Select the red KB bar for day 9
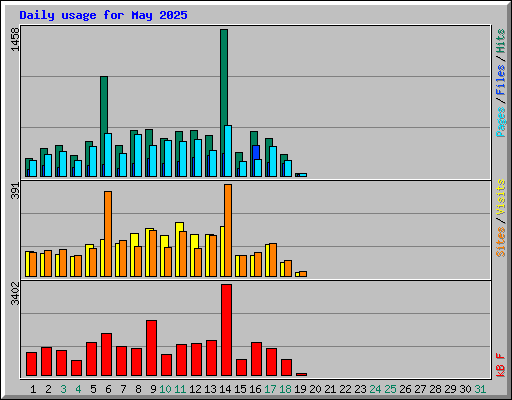 pos(151,348)
